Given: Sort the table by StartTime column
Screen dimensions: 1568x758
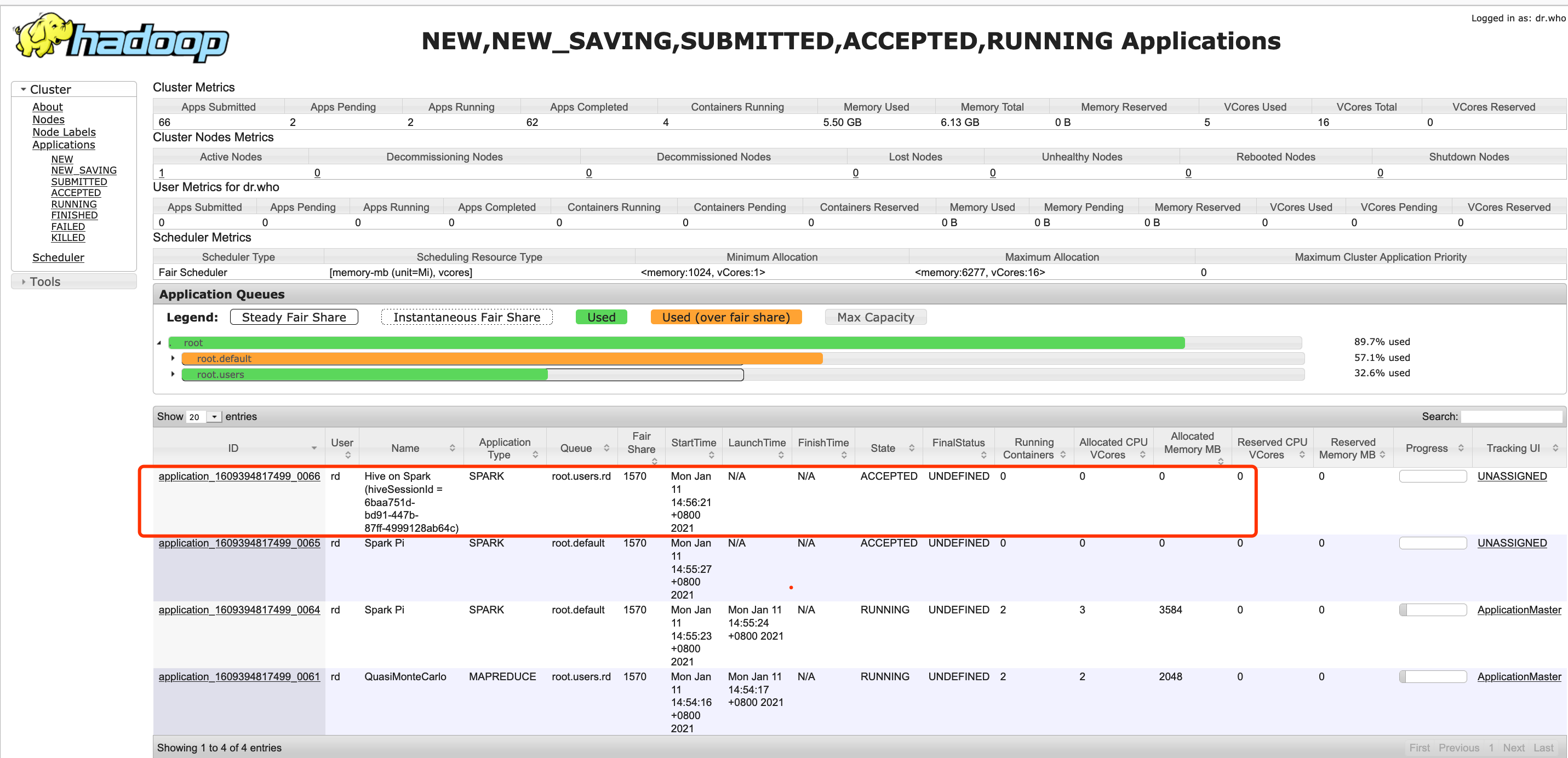Looking at the screenshot, I should (x=693, y=448).
